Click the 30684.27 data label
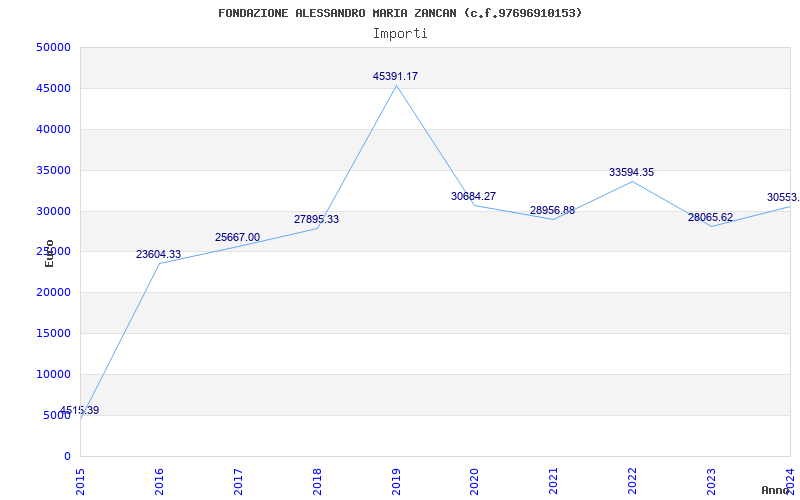This screenshot has height=500, width=800. coord(473,196)
